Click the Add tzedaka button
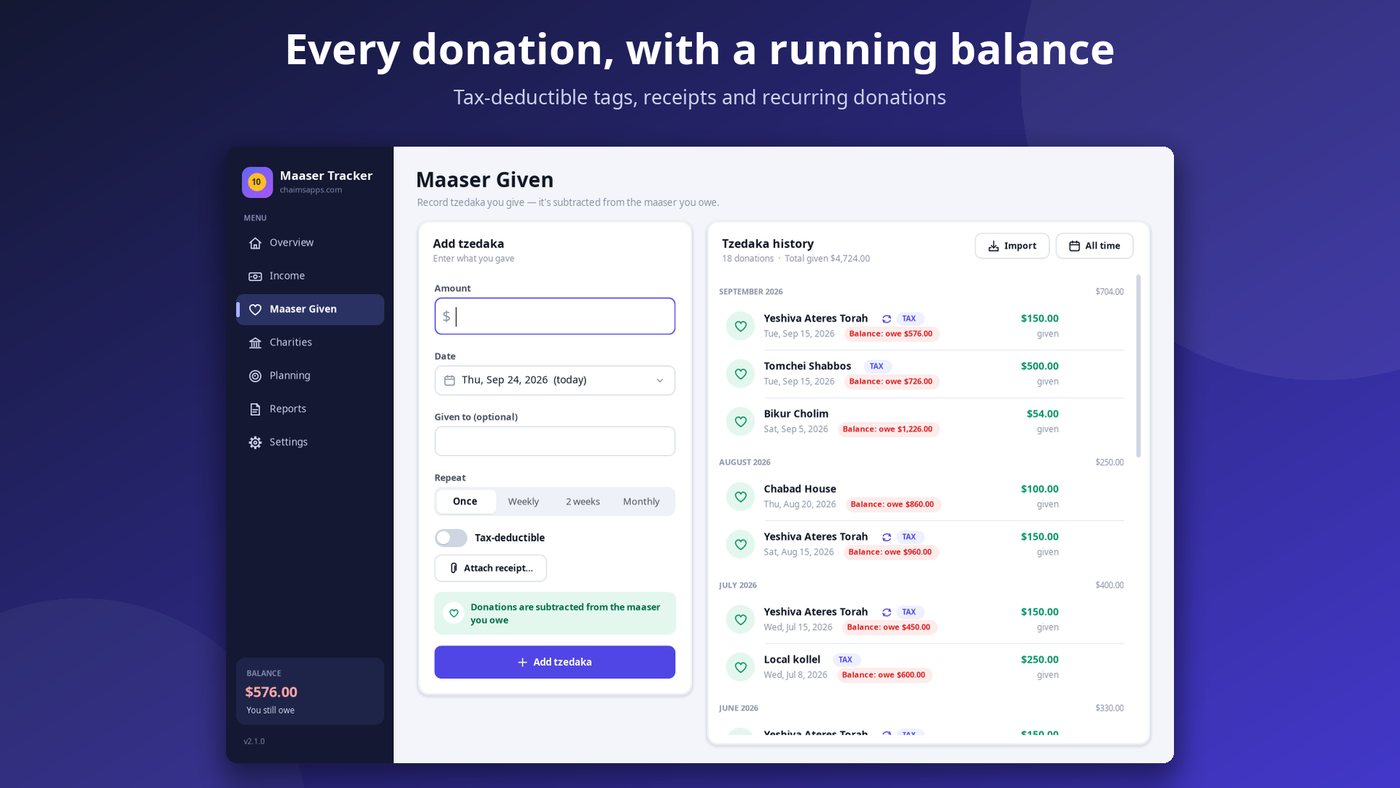 pyautogui.click(x=555, y=662)
